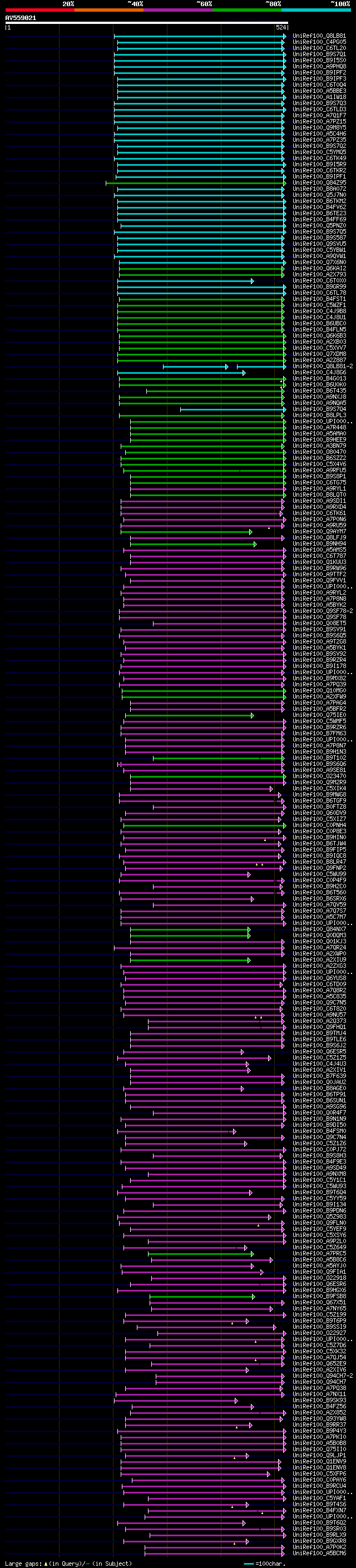Click the short cyan bar for UniRef100_C6TOXO

(186, 280)
